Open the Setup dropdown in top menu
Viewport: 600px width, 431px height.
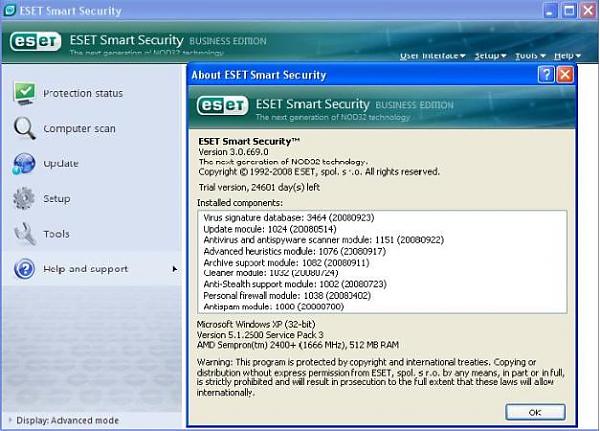point(491,56)
